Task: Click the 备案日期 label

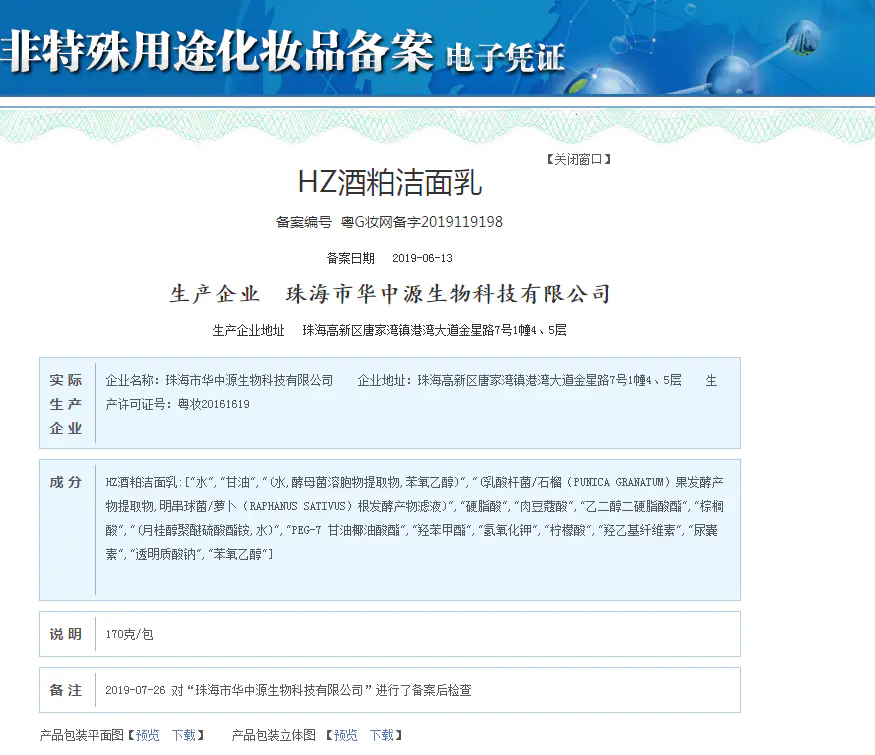Action: pyautogui.click(x=350, y=258)
